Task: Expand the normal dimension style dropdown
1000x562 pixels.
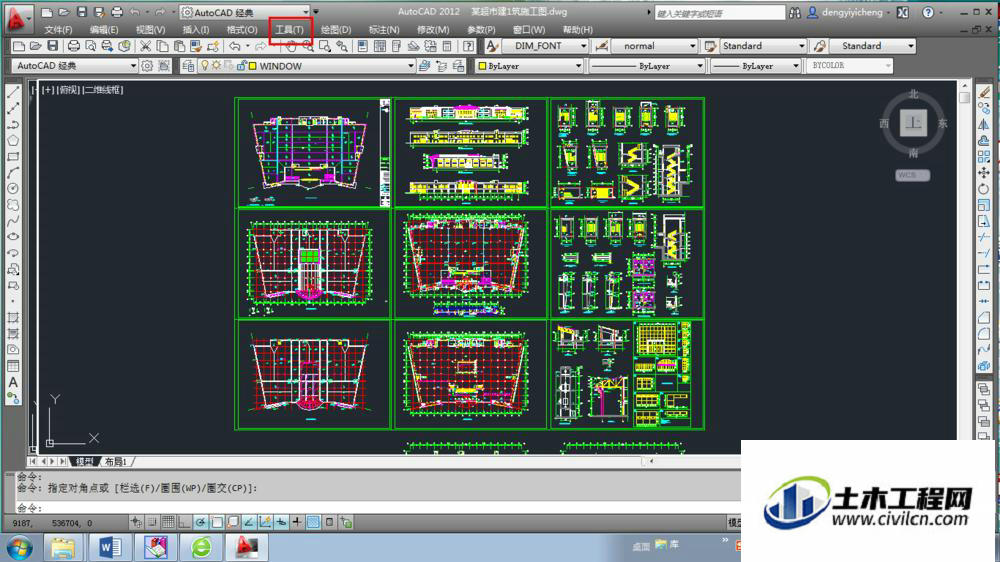Action: coord(693,46)
